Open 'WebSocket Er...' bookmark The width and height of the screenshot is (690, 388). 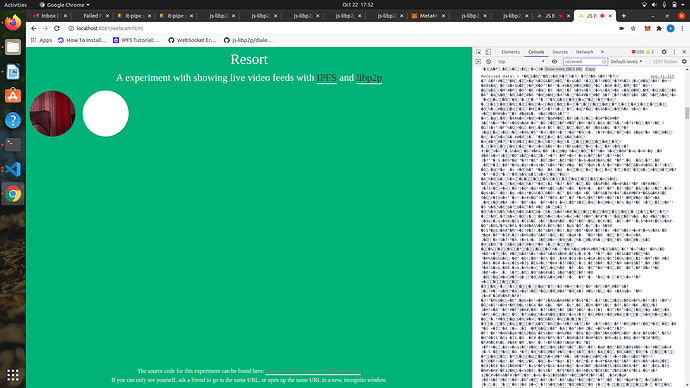(192, 40)
